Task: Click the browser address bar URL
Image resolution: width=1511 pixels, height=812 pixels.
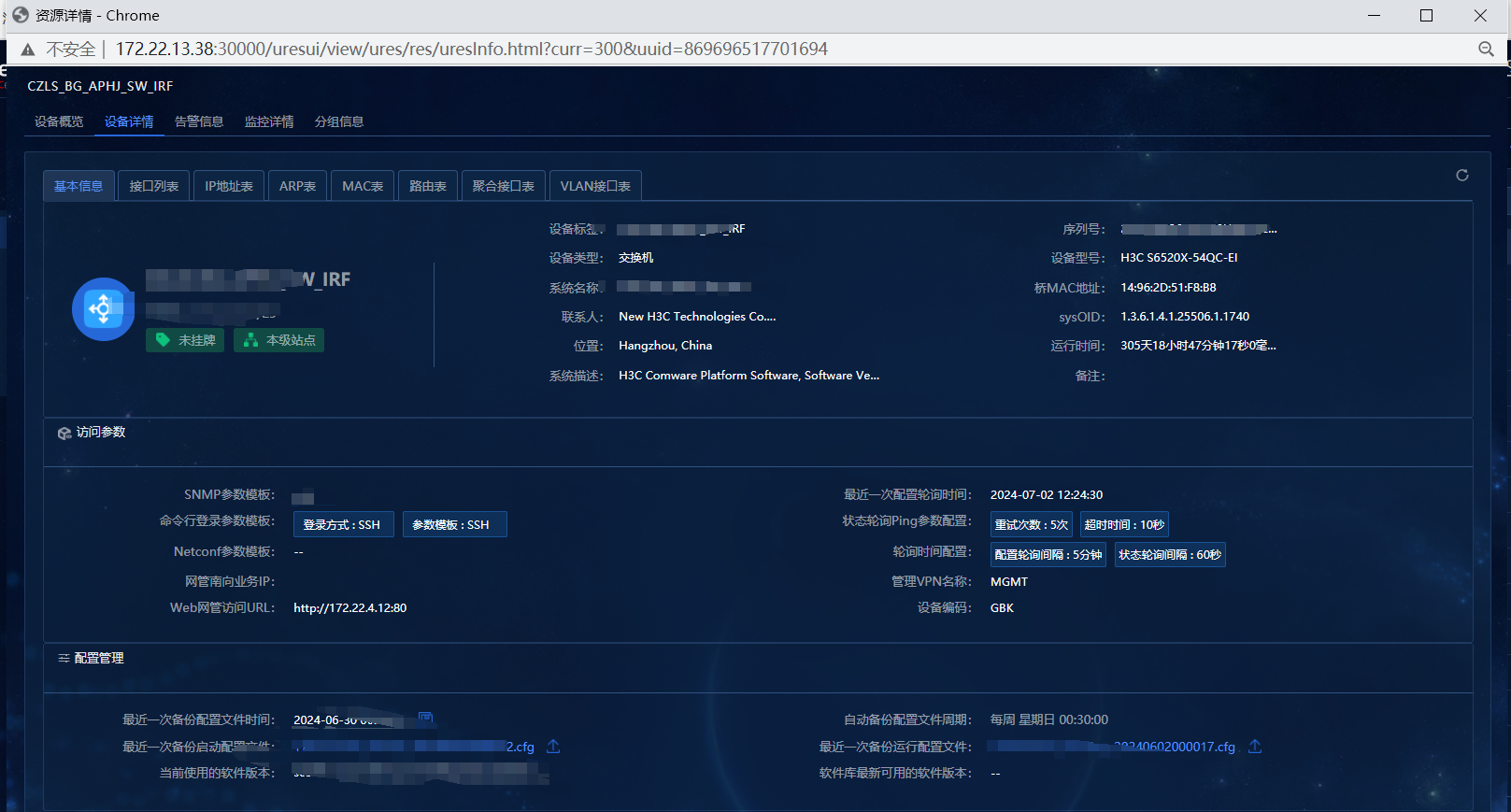Action: pyautogui.click(x=472, y=49)
